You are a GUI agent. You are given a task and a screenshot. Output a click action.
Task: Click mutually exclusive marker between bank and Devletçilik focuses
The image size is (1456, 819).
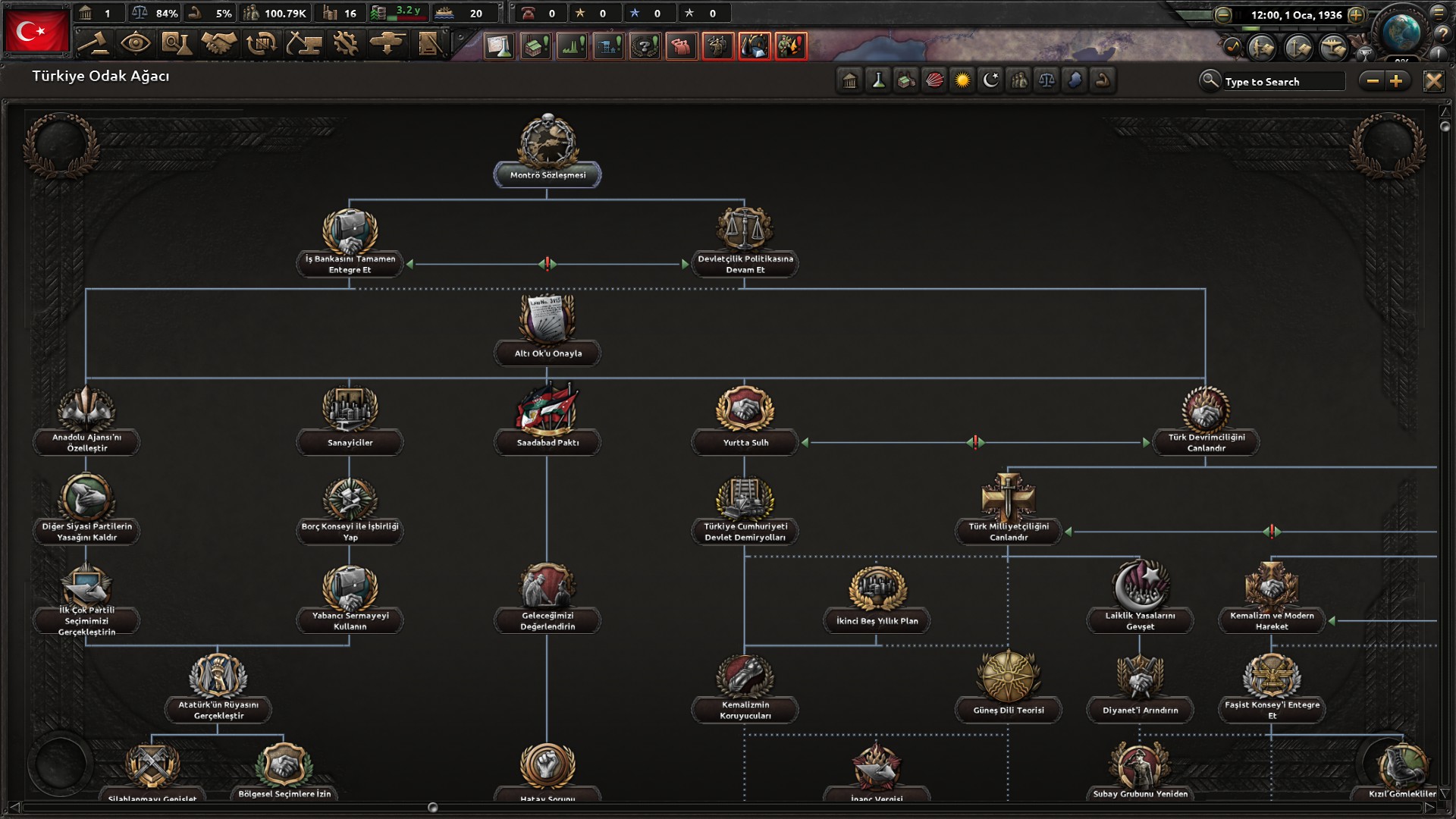click(548, 264)
